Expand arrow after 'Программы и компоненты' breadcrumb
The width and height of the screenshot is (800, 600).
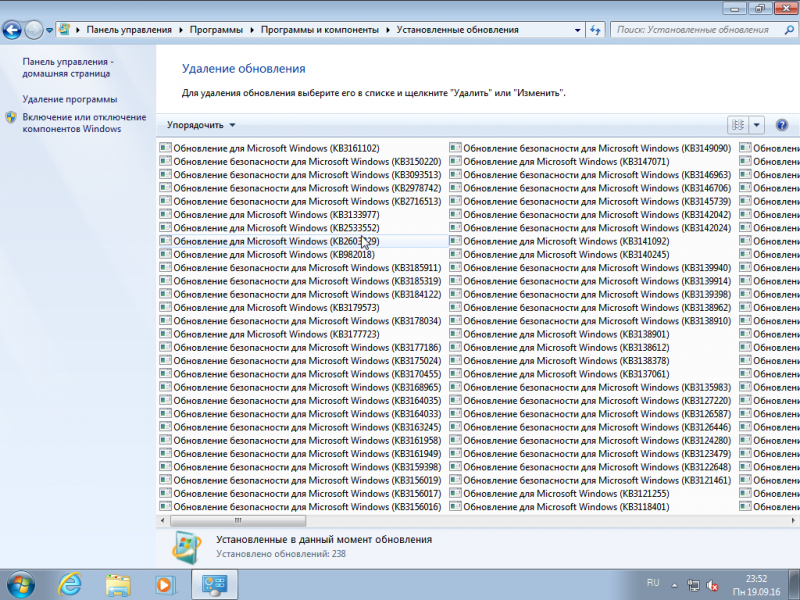(388, 30)
